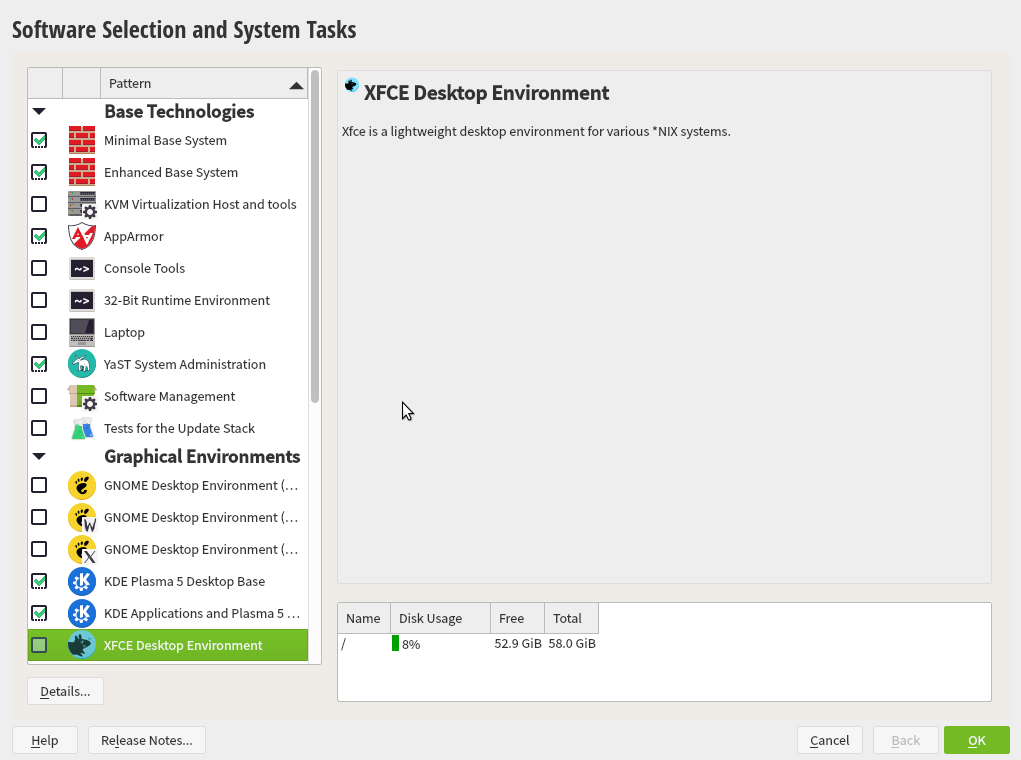
Task: Click the AppArmor shield icon
Action: click(x=82, y=236)
